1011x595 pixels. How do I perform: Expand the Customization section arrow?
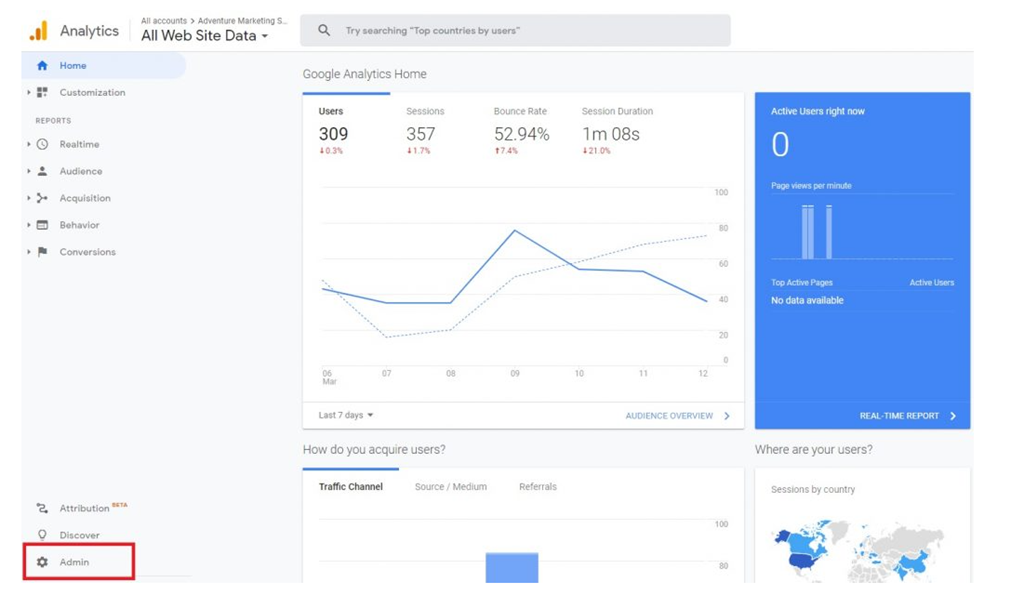pyautogui.click(x=29, y=93)
